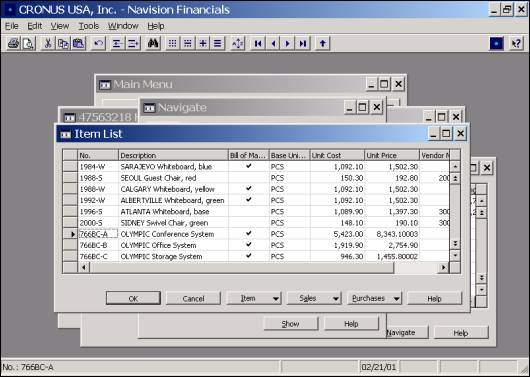Click the Show All lines icon
530x377 pixels.
(x=218, y=43)
